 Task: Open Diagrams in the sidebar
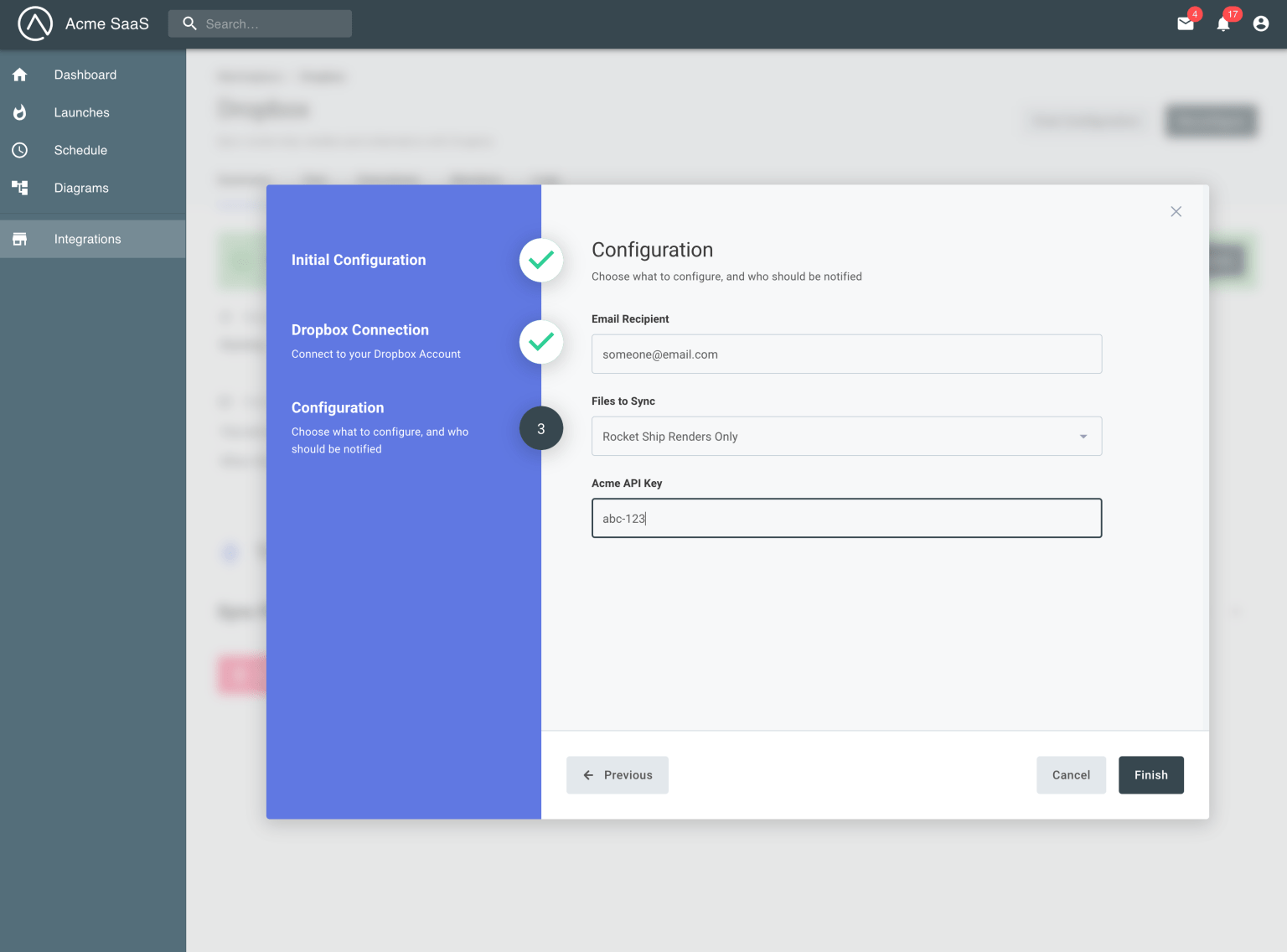coord(93,188)
